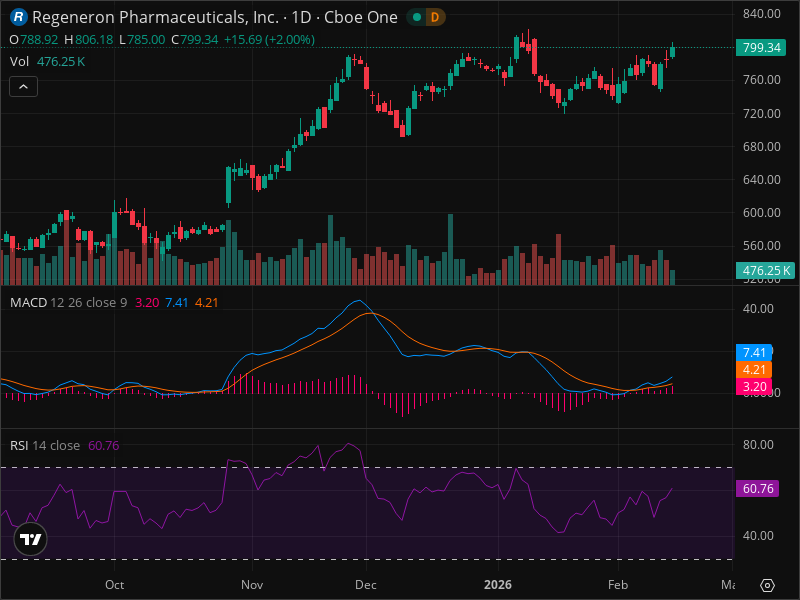
Task: Click the purple 60.76 RSI value label
Action: click(x=757, y=489)
